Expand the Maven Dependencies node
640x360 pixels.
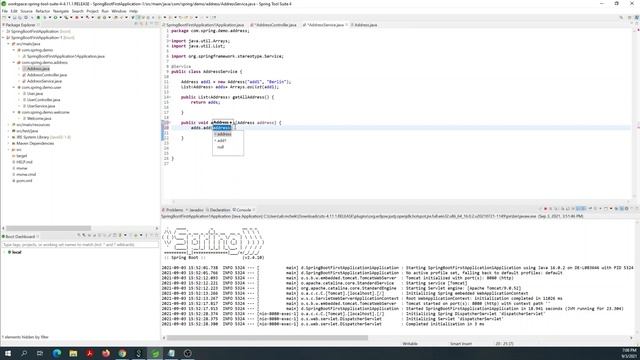(9, 143)
